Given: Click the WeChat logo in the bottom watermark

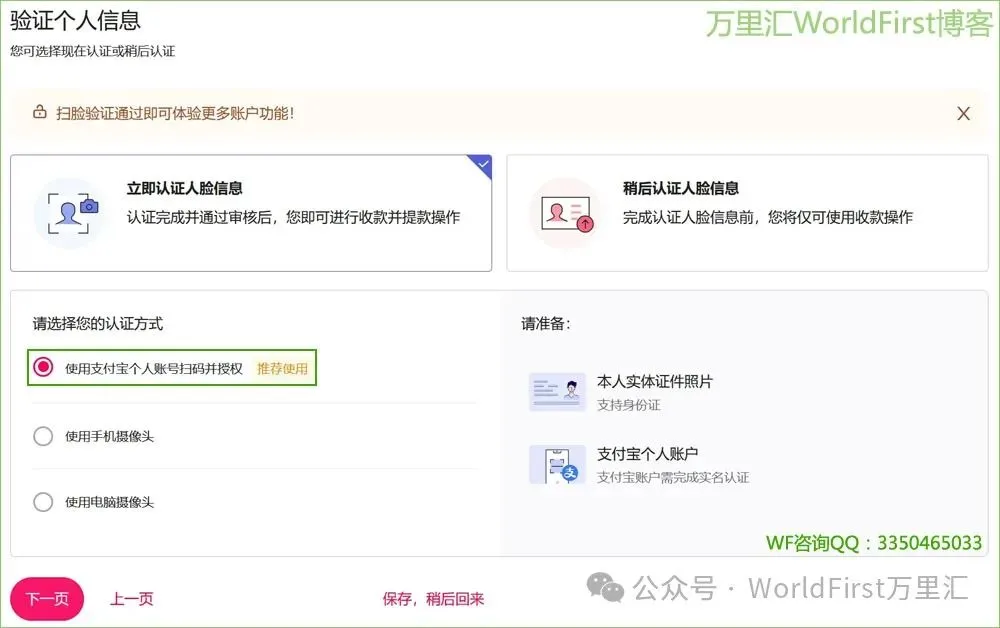Looking at the screenshot, I should click(602, 589).
